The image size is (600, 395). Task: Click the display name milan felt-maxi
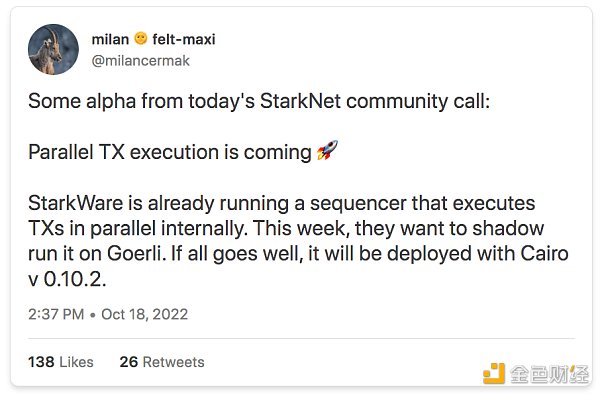pyautogui.click(x=153, y=39)
